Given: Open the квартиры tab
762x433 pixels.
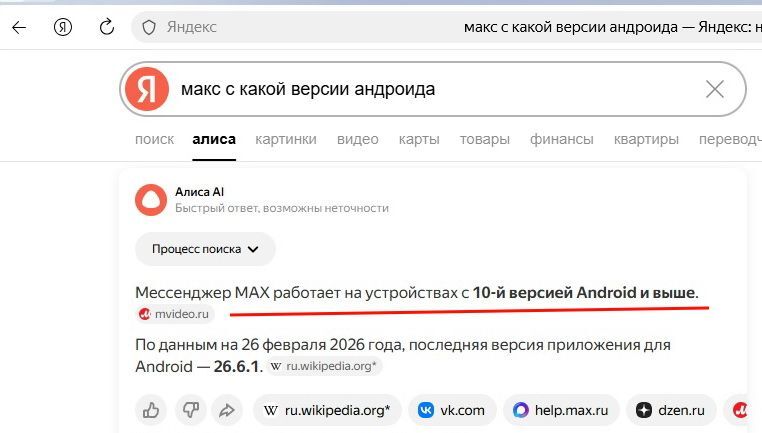Looking at the screenshot, I should point(646,139).
